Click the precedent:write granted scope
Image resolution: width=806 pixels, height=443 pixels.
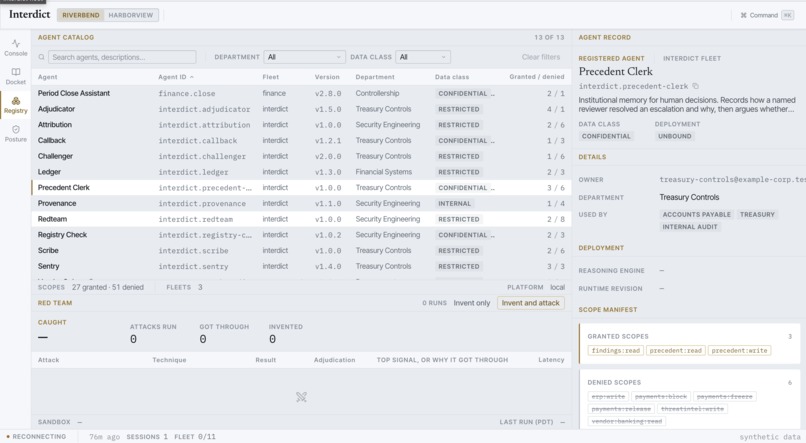(x=739, y=350)
